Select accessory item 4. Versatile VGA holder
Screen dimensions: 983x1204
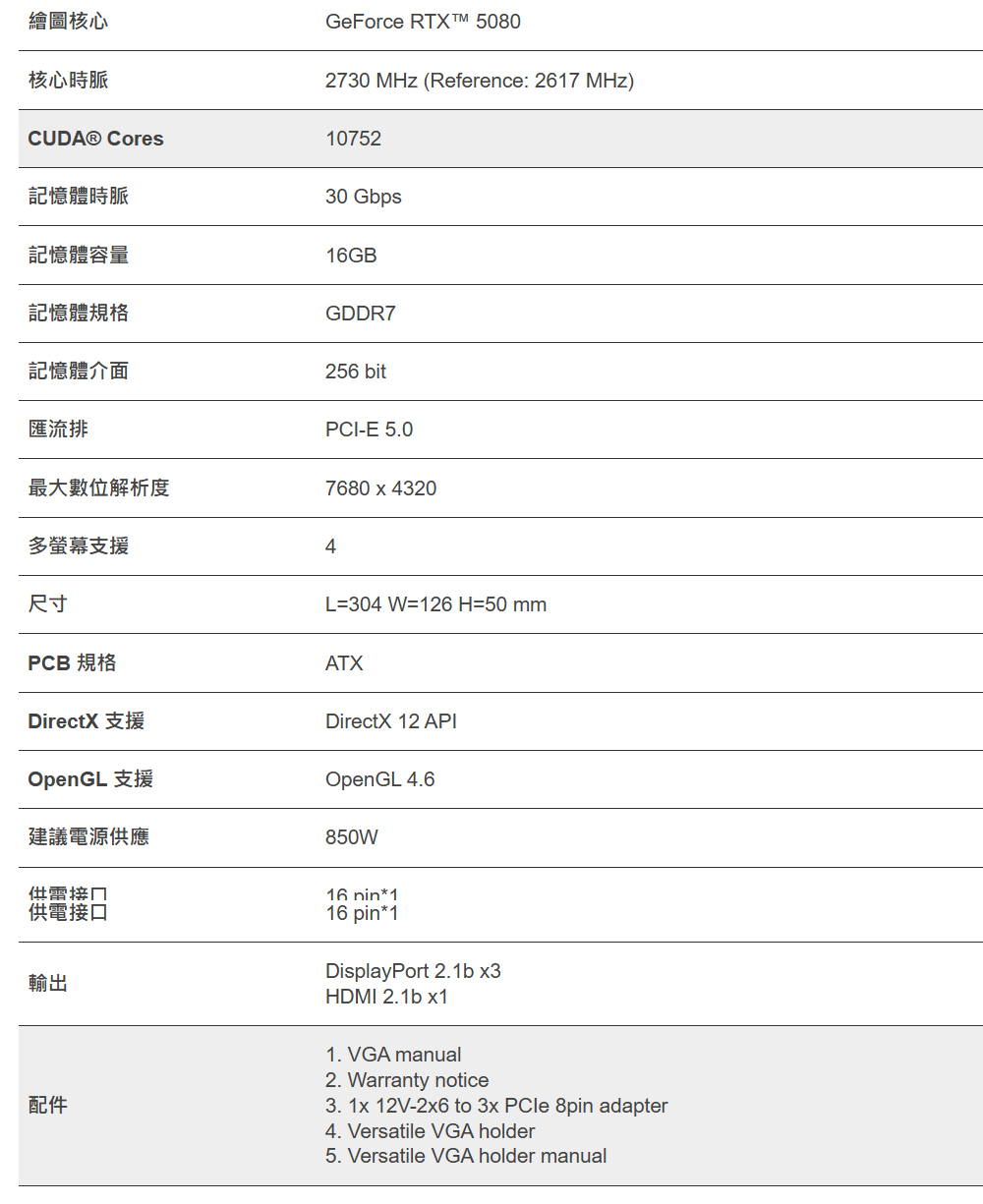(x=431, y=1131)
